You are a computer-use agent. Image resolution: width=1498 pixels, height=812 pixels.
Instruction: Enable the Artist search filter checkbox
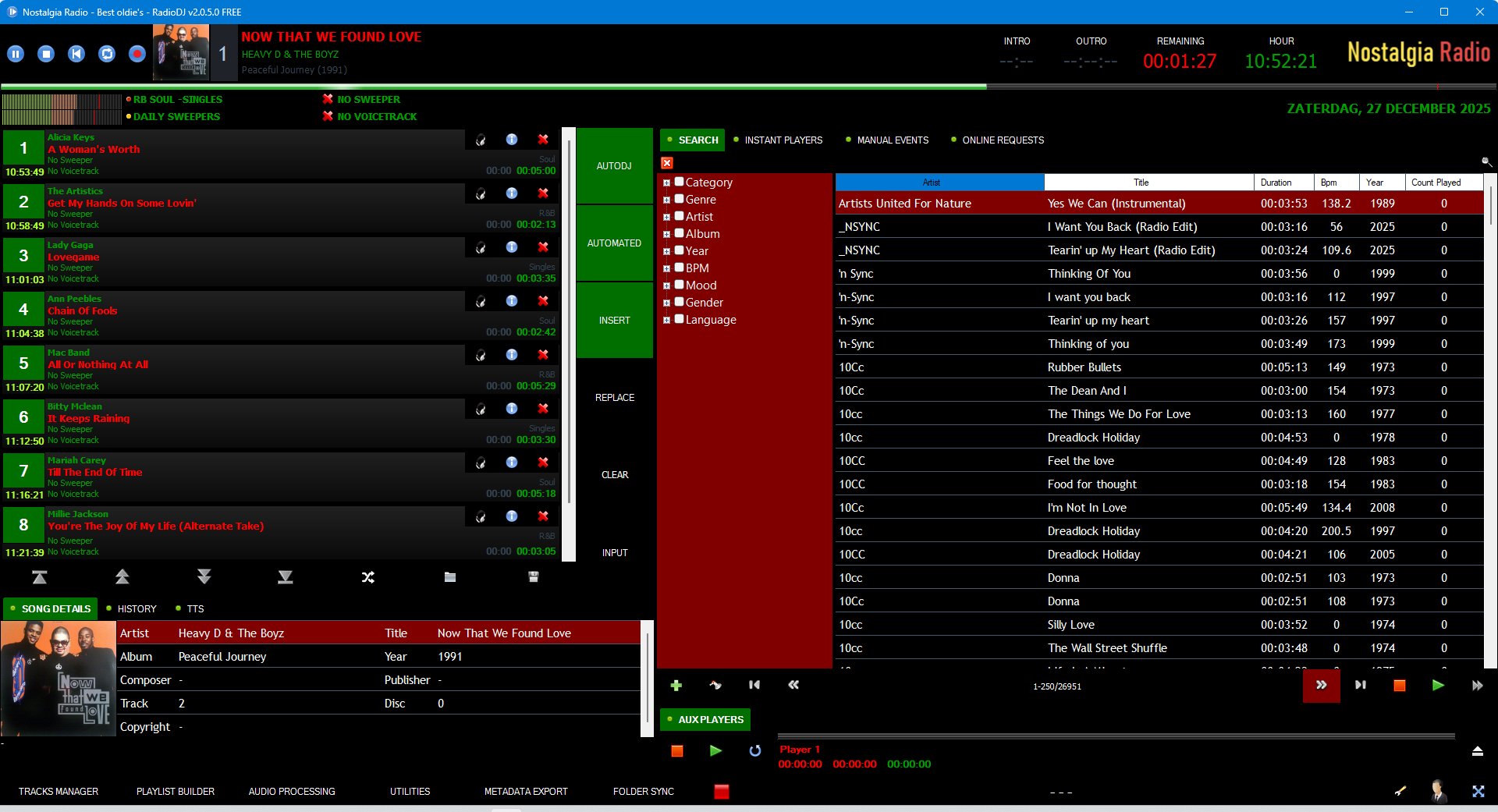point(678,216)
